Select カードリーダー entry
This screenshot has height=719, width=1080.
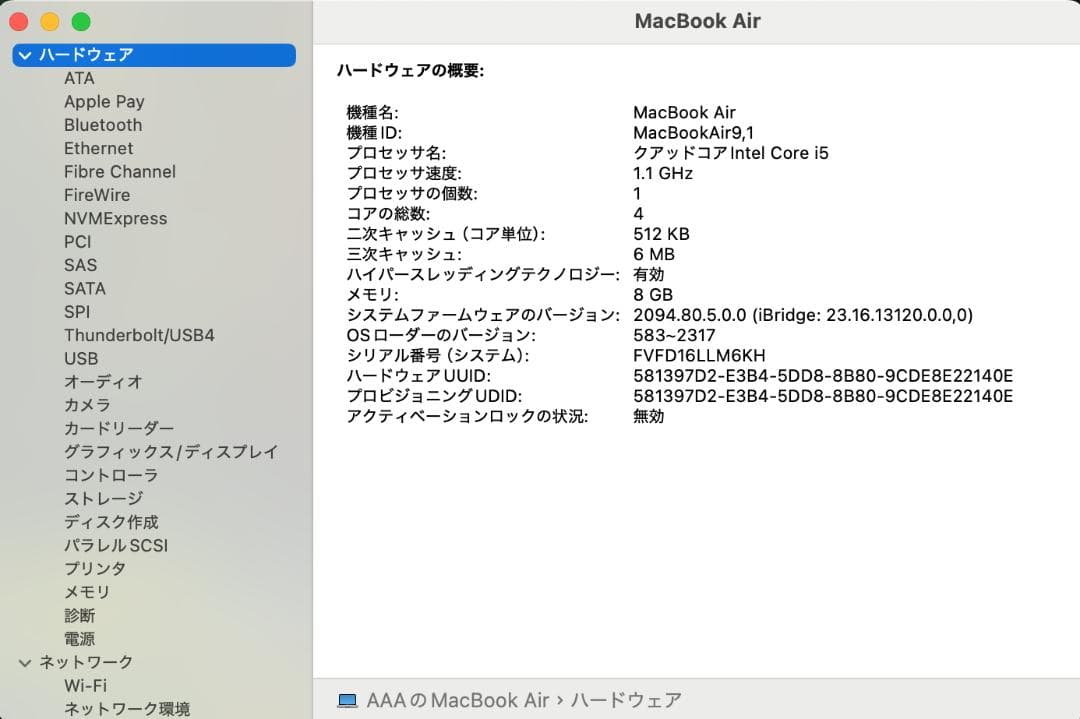[x=119, y=429]
